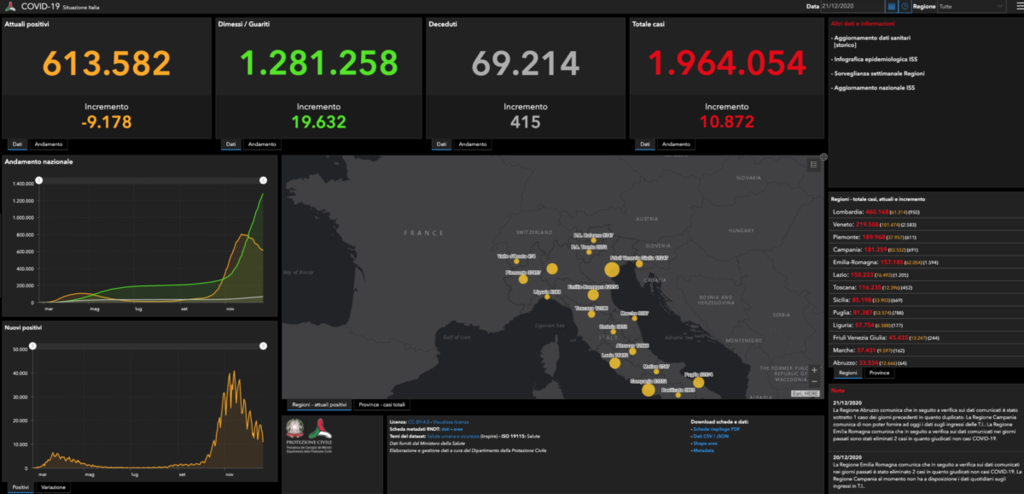This screenshot has width=1024, height=494.
Task: Click the Protezione Civile logo in the header
Action: pos(9,6)
